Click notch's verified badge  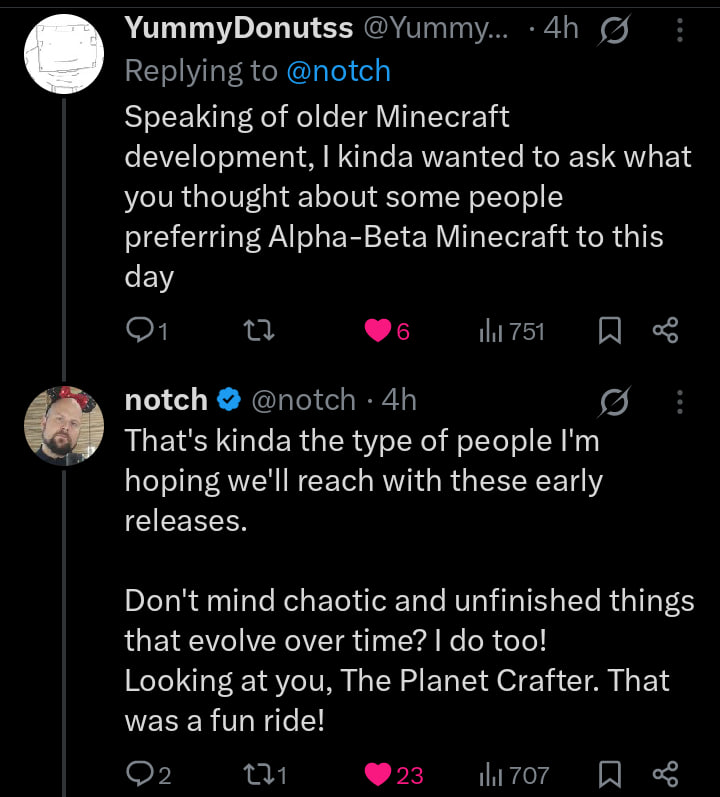tap(229, 400)
